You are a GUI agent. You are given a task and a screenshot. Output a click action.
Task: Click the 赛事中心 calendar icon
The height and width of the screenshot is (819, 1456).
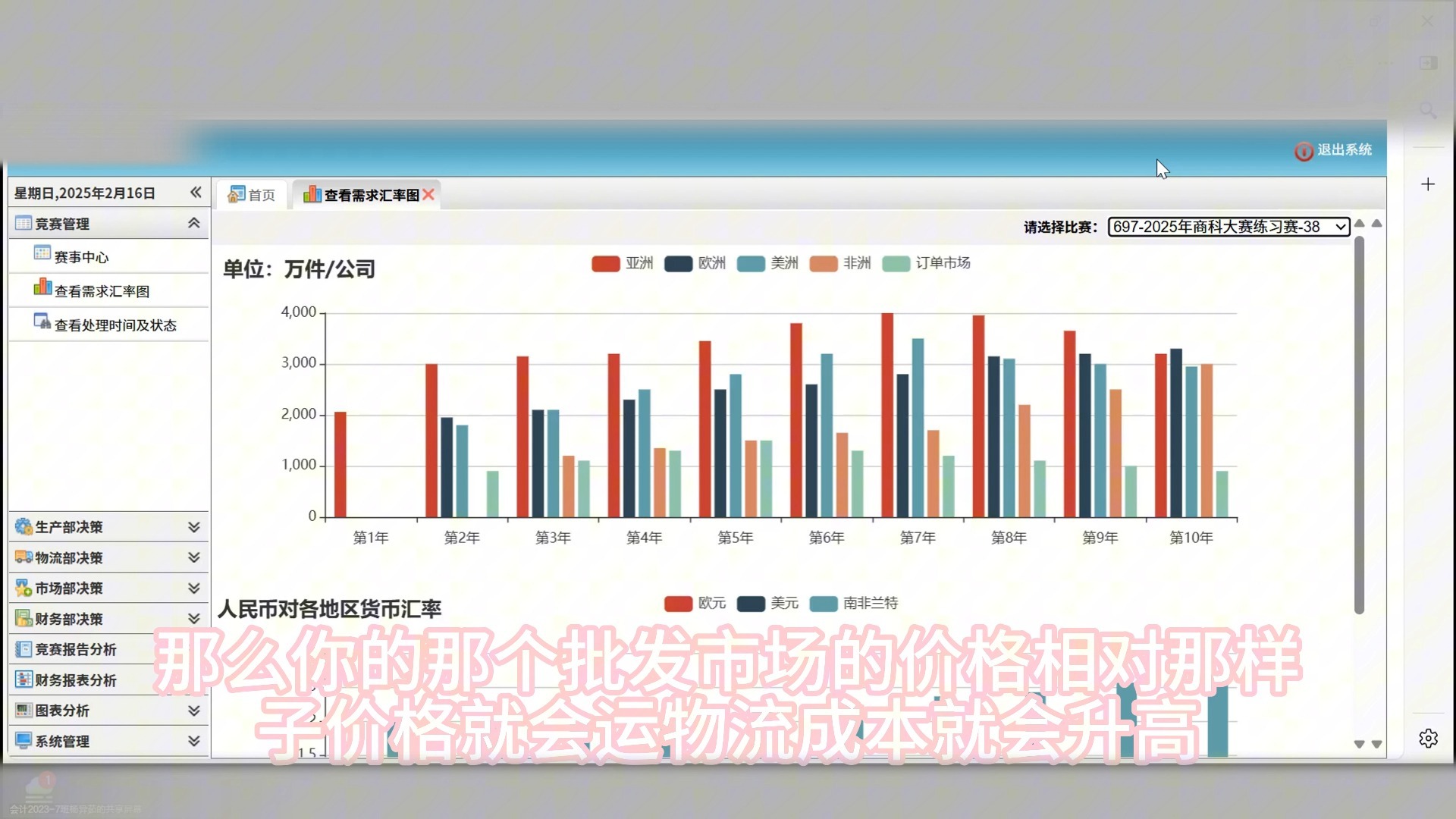[42, 253]
